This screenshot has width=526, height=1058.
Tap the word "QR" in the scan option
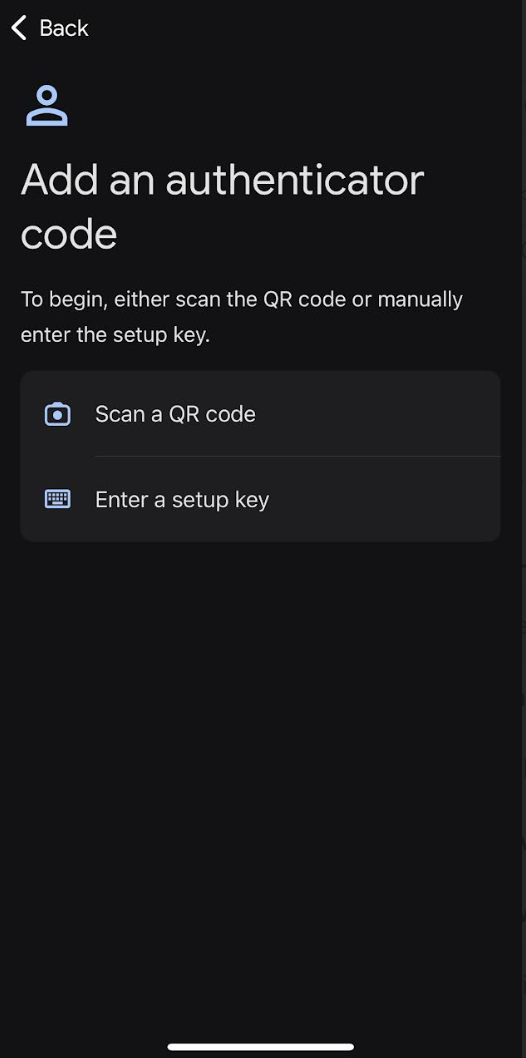coord(183,414)
